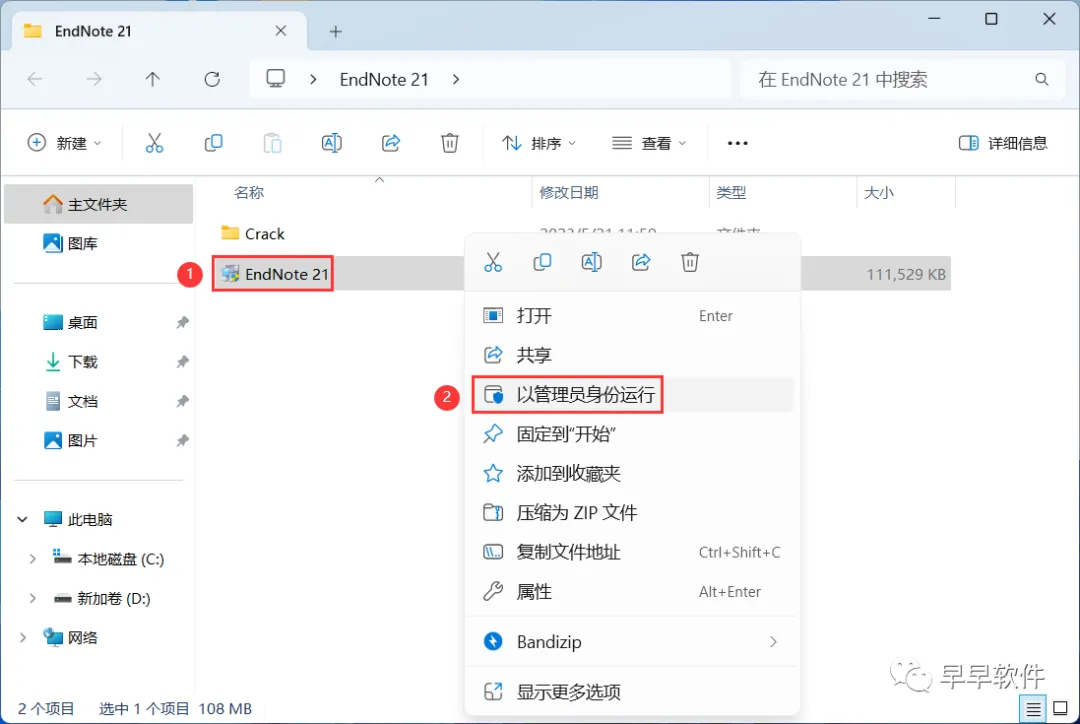Open 主文件夹 in the sidebar
The width and height of the screenshot is (1080, 724).
[x=98, y=204]
